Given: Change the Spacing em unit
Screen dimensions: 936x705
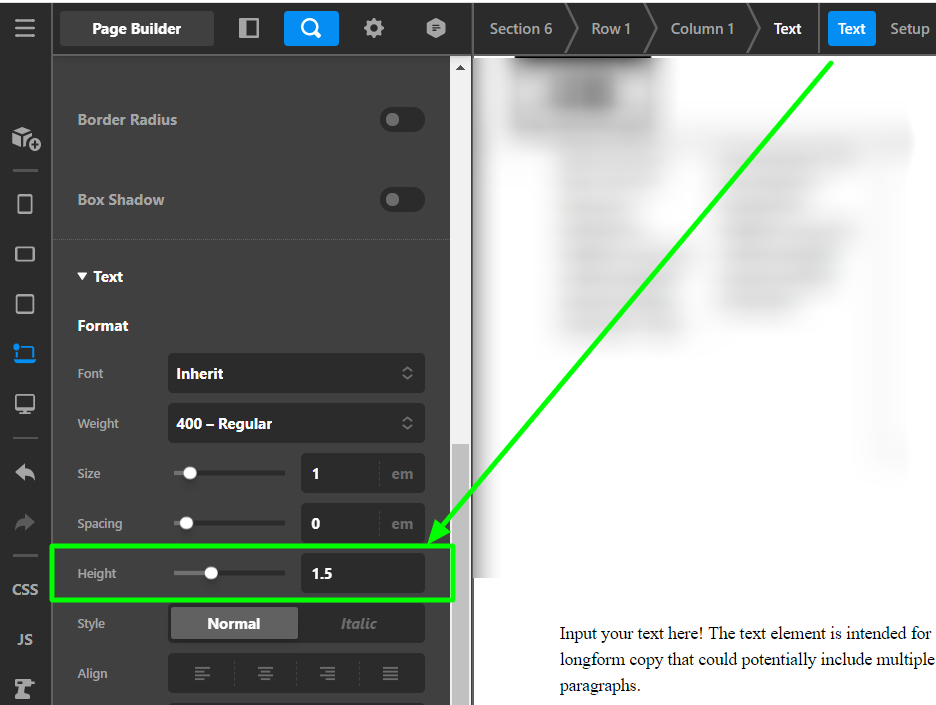Looking at the screenshot, I should 402,524.
